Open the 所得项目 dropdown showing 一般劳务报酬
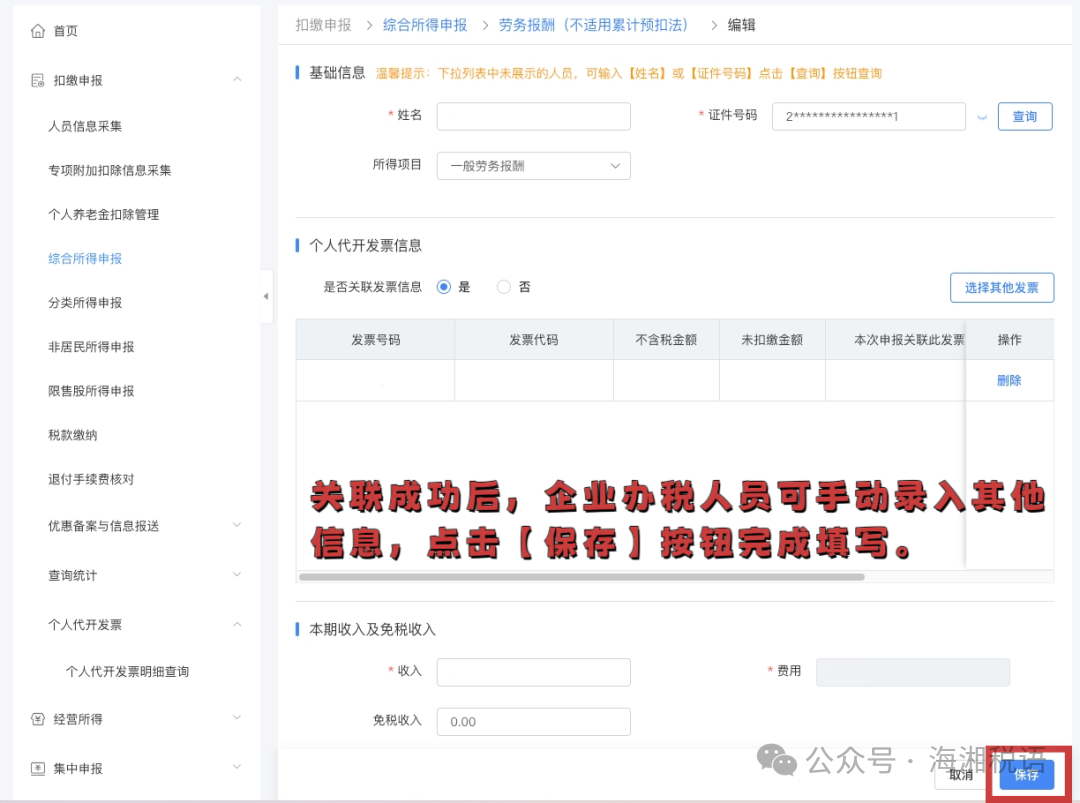The height and width of the screenshot is (803, 1080). pyautogui.click(x=533, y=166)
